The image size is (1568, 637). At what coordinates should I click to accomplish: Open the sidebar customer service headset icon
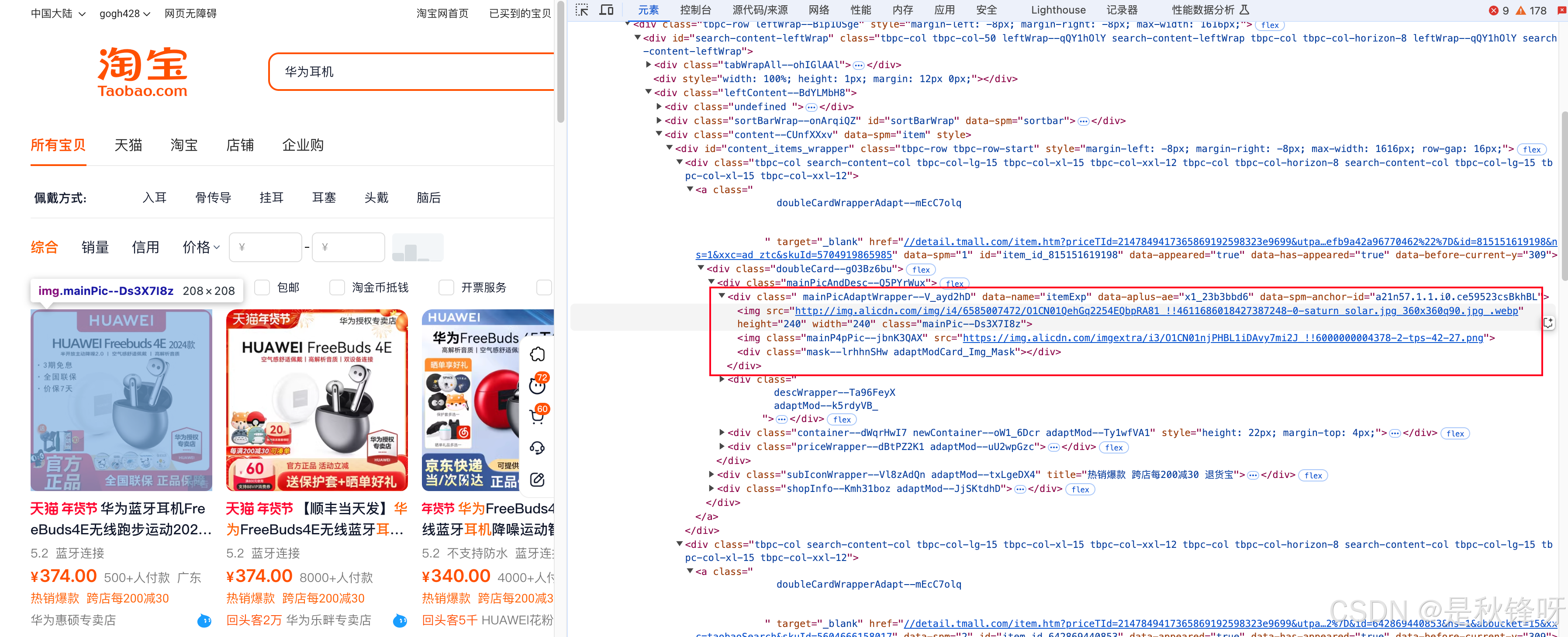pyautogui.click(x=537, y=448)
